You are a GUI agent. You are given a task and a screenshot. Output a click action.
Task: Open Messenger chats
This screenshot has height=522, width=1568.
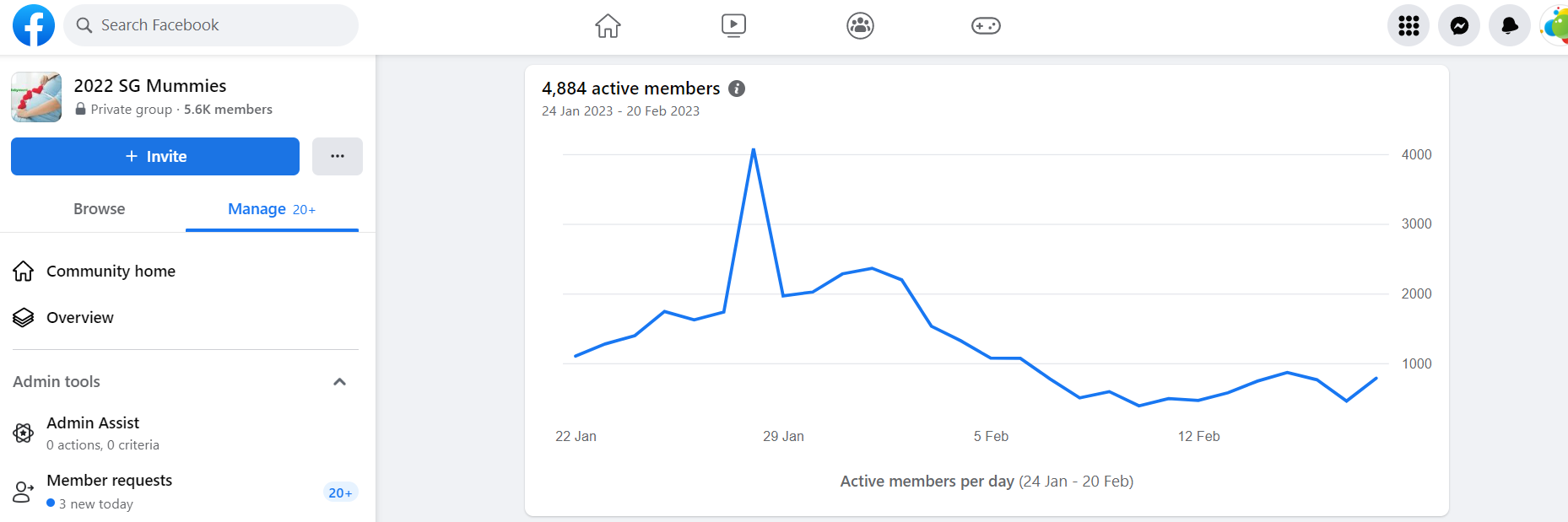[x=1459, y=26]
